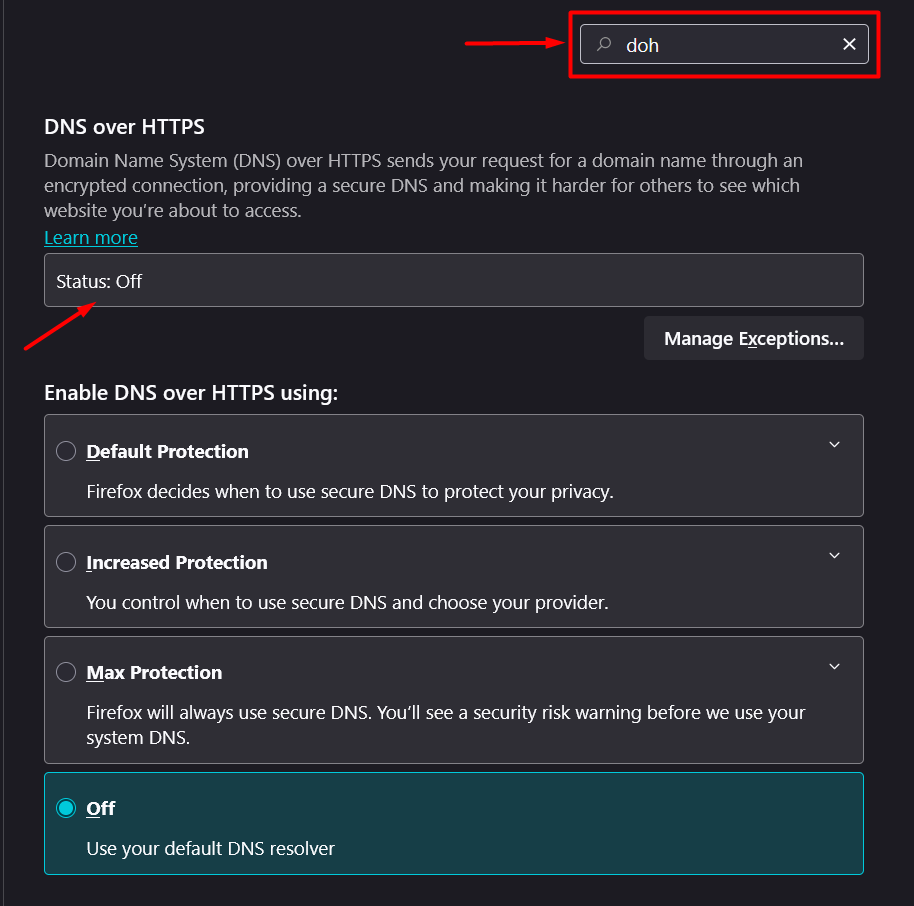Expand the Increased Protection chevron
914x906 pixels.
pyautogui.click(x=834, y=556)
